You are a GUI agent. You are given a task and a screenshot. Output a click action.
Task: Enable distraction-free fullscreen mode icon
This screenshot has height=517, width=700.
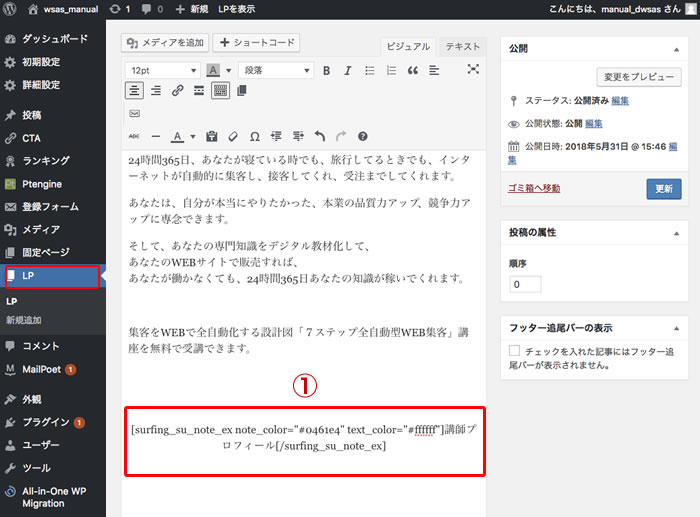pos(473,70)
